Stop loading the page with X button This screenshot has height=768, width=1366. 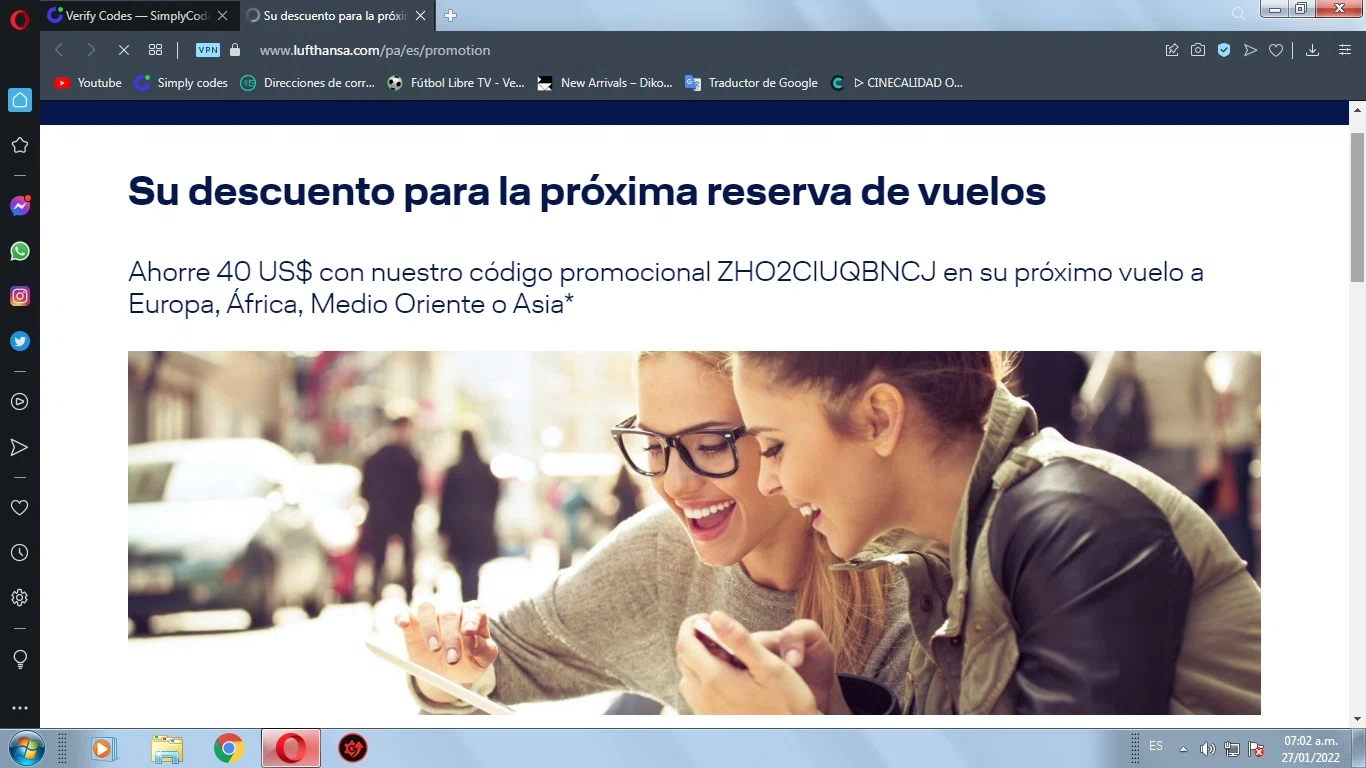123,50
